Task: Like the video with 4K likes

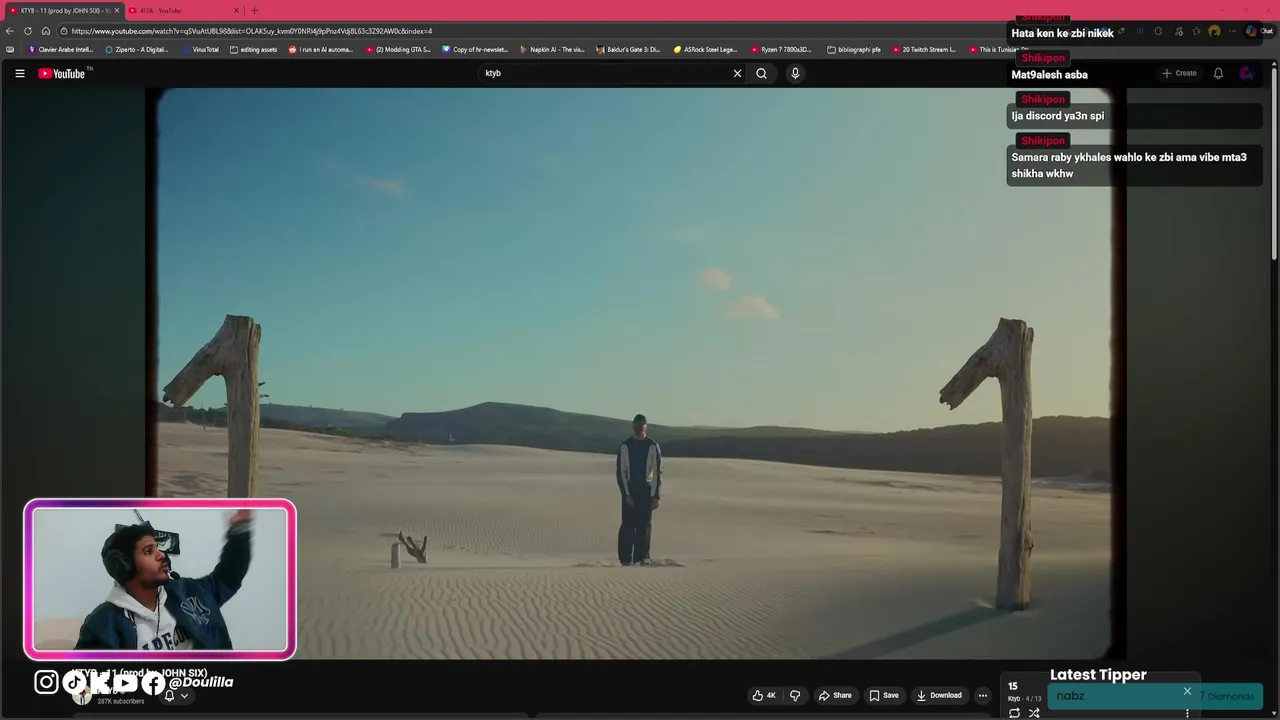Action: pos(764,695)
